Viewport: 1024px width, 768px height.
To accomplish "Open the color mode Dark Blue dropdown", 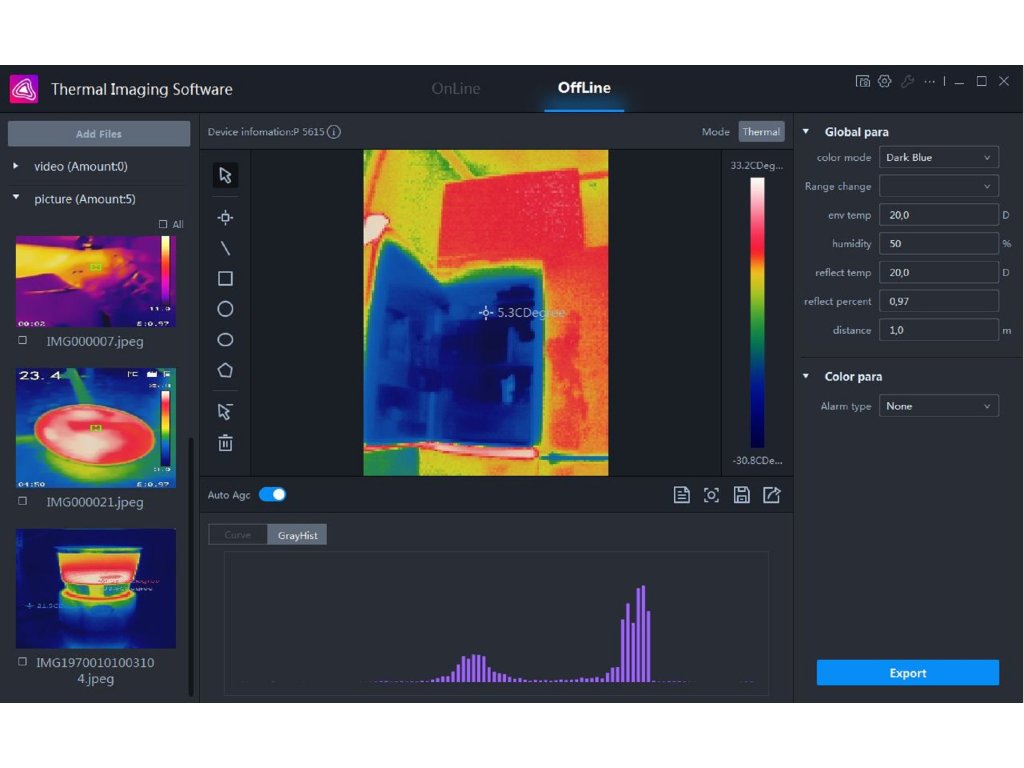I will [938, 157].
